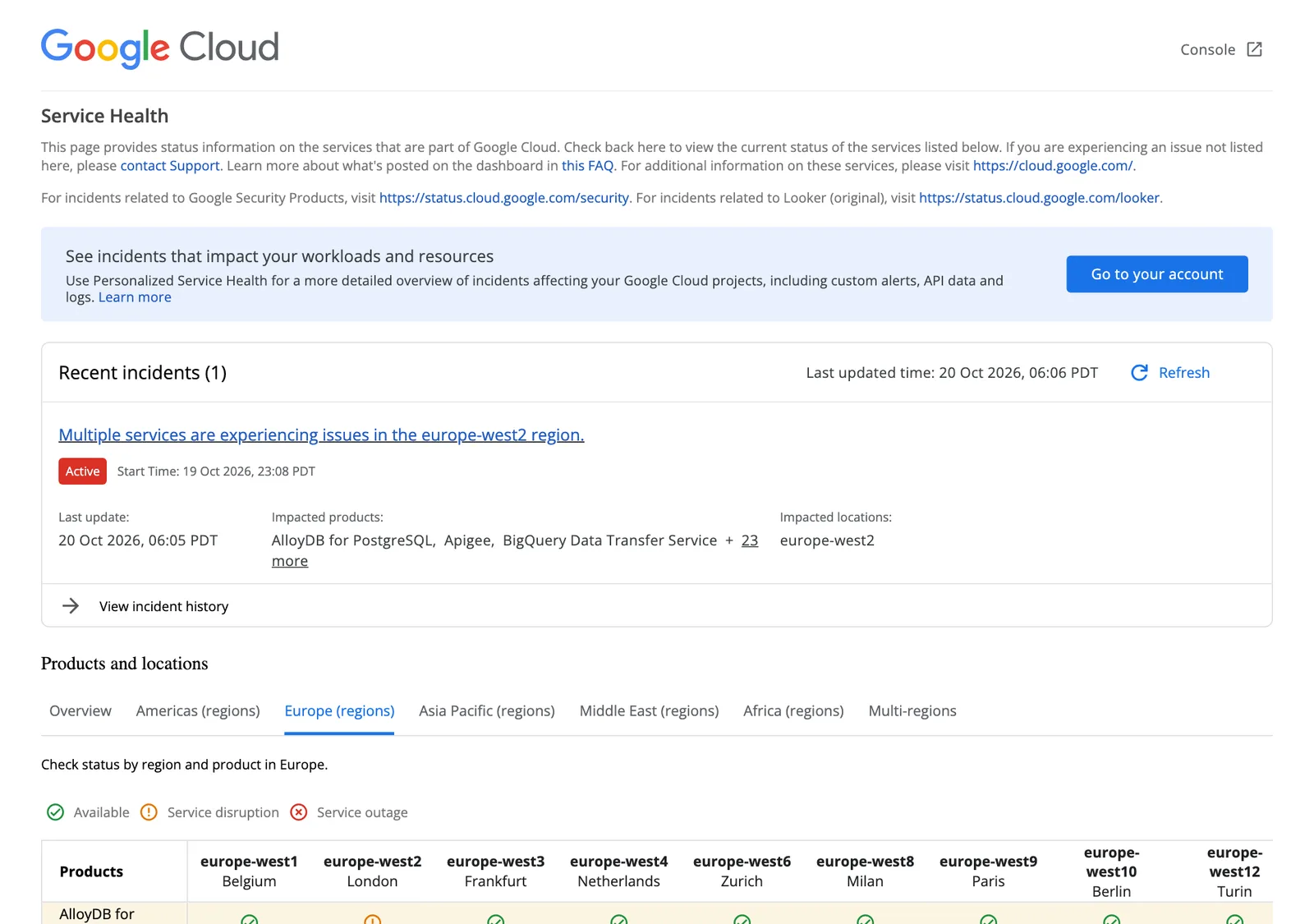
Task: Click the 'Last updated time' text
Action: [952, 373]
